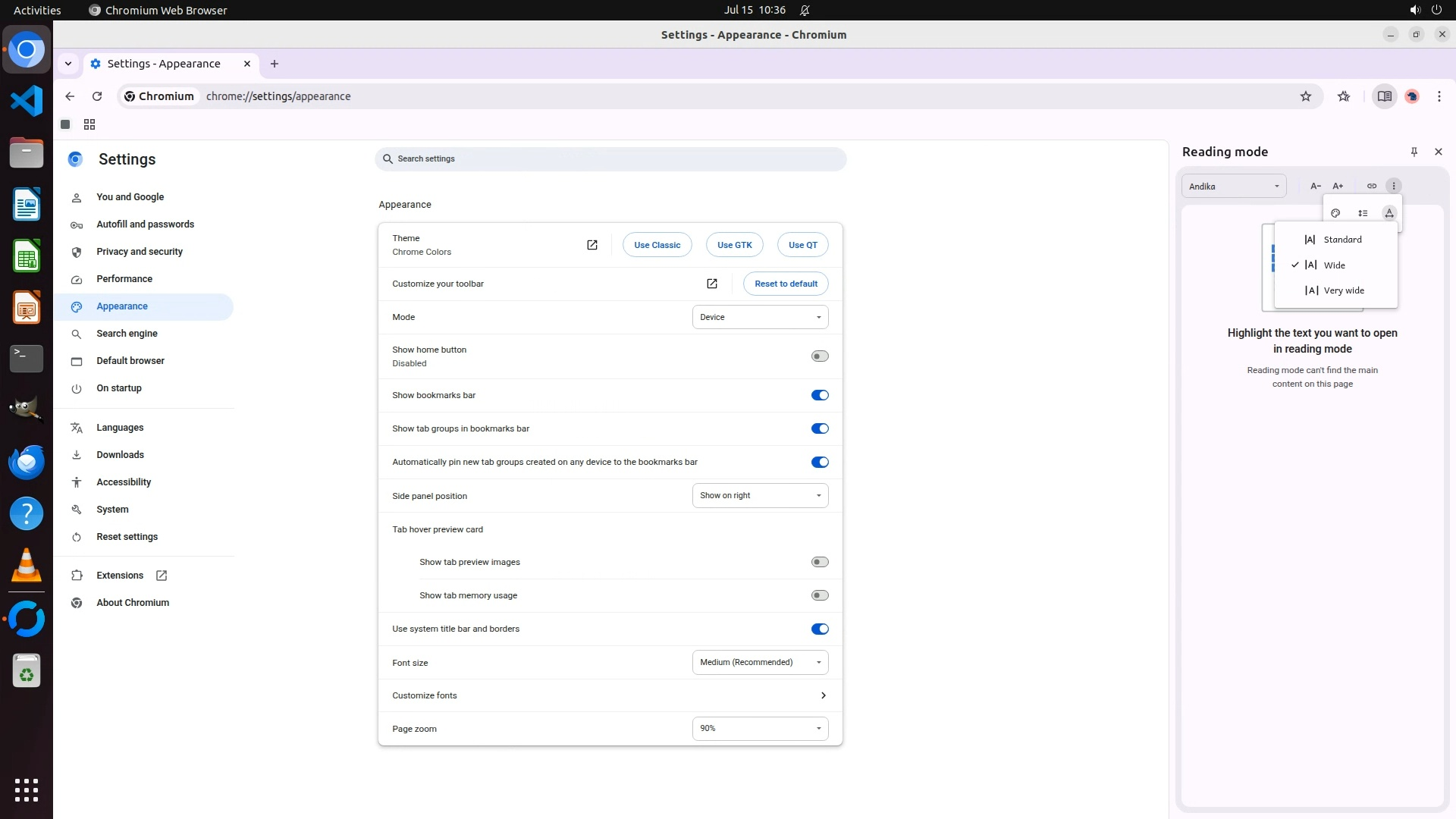Image resolution: width=1456 pixels, height=819 pixels.
Task: Open the Side panel position dropdown
Action: (760, 495)
